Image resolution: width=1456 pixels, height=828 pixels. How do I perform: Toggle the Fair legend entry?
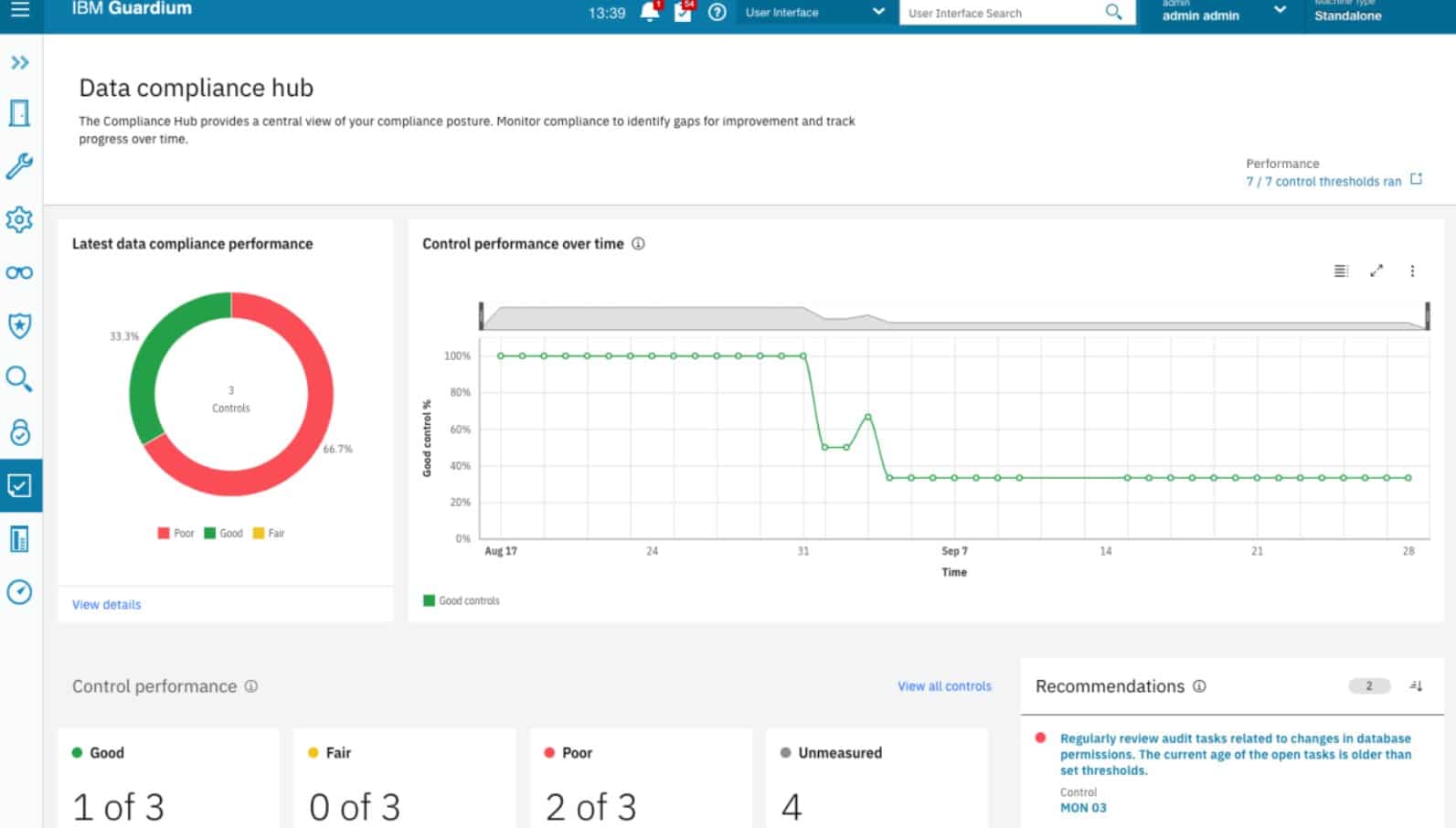tap(269, 533)
